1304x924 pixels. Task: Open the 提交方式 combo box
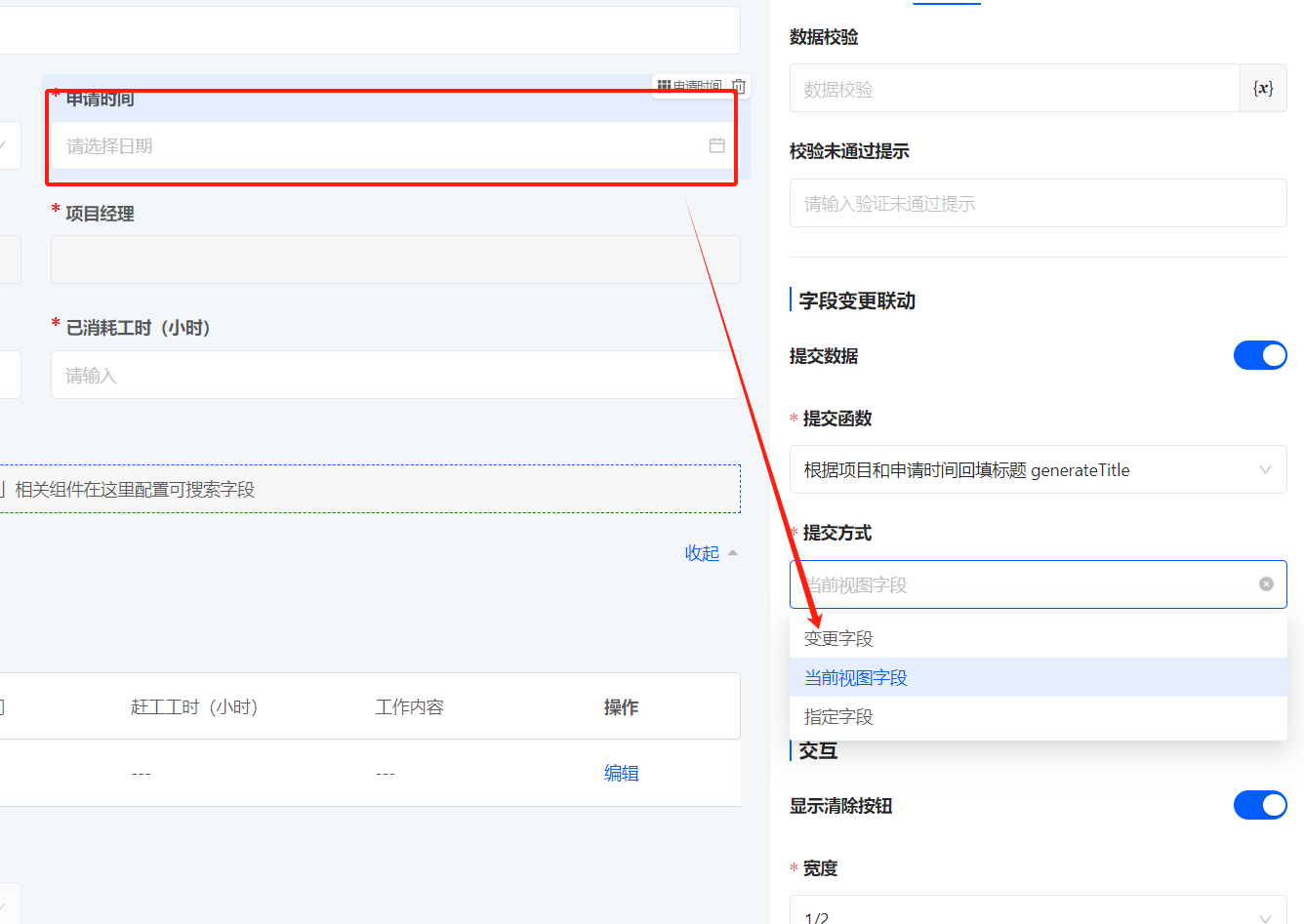[1039, 584]
